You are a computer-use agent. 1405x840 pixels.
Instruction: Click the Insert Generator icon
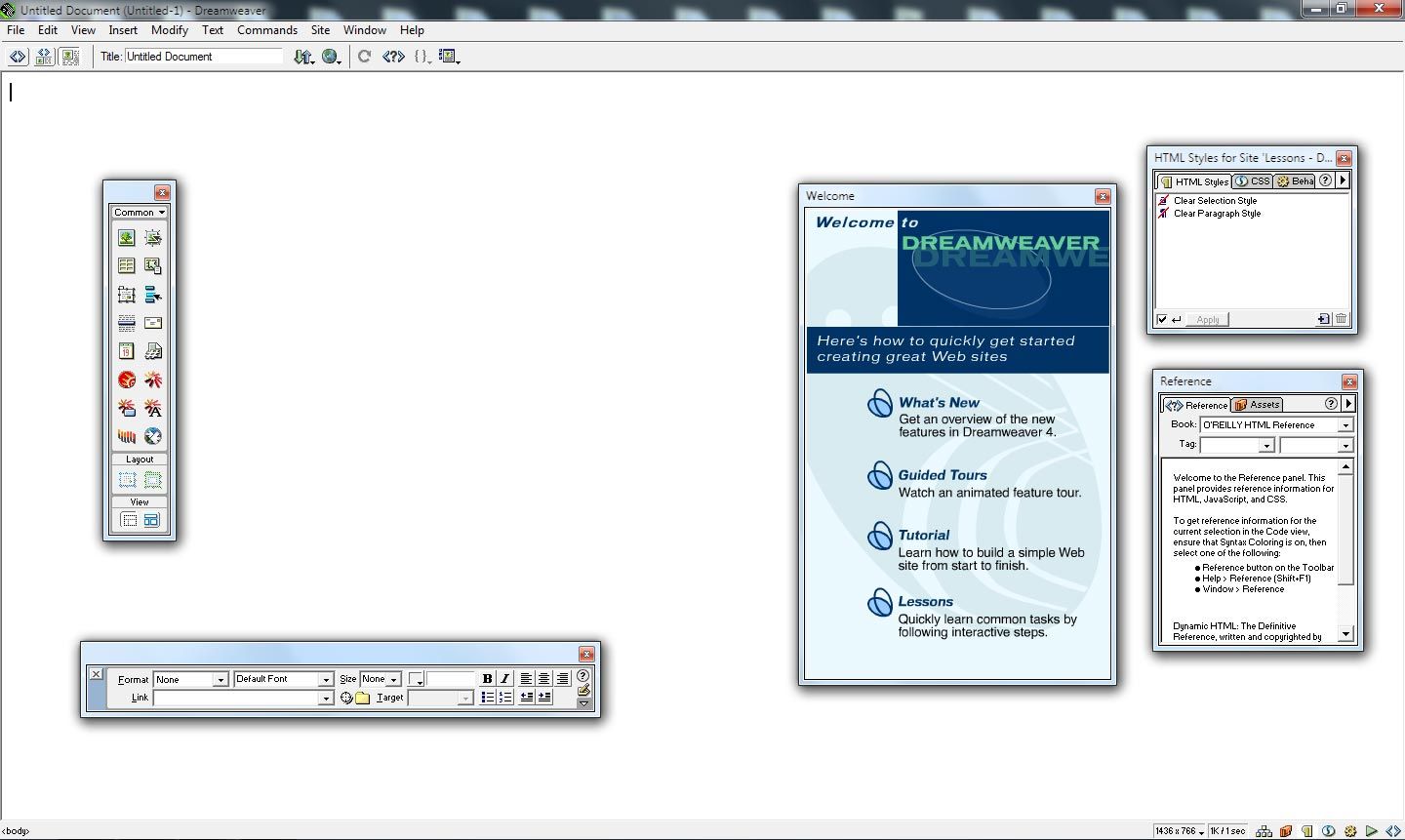tap(153, 435)
